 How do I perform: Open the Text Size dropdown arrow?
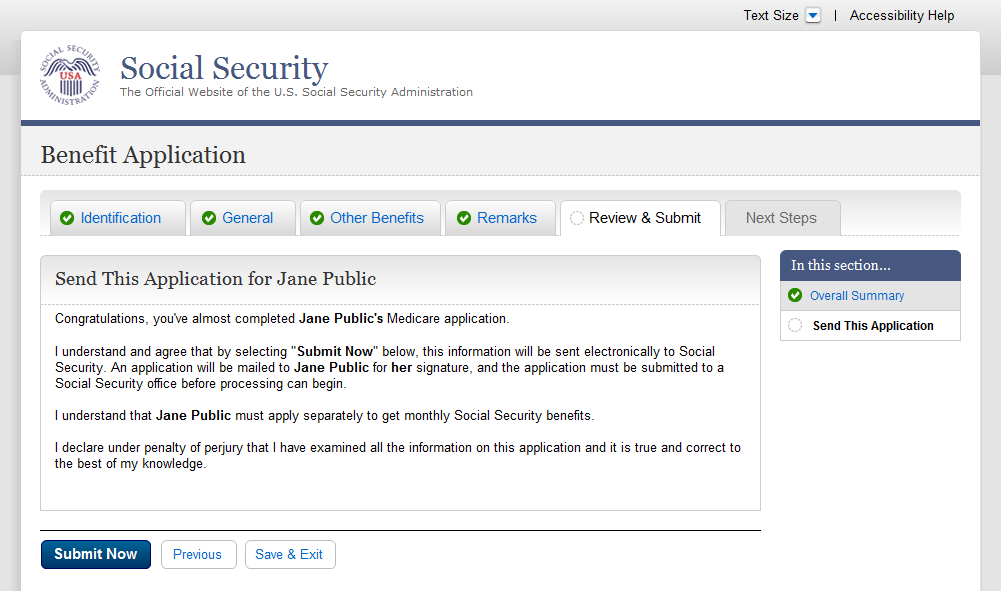(x=812, y=16)
